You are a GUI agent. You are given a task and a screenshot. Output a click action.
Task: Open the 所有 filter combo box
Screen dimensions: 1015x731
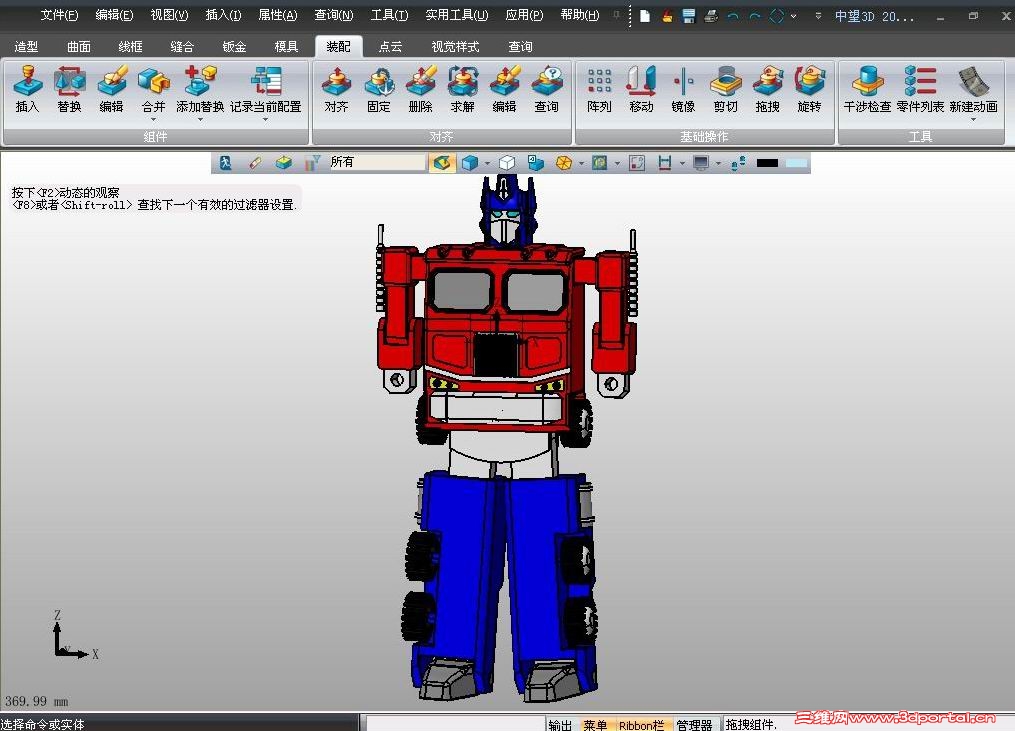point(377,162)
